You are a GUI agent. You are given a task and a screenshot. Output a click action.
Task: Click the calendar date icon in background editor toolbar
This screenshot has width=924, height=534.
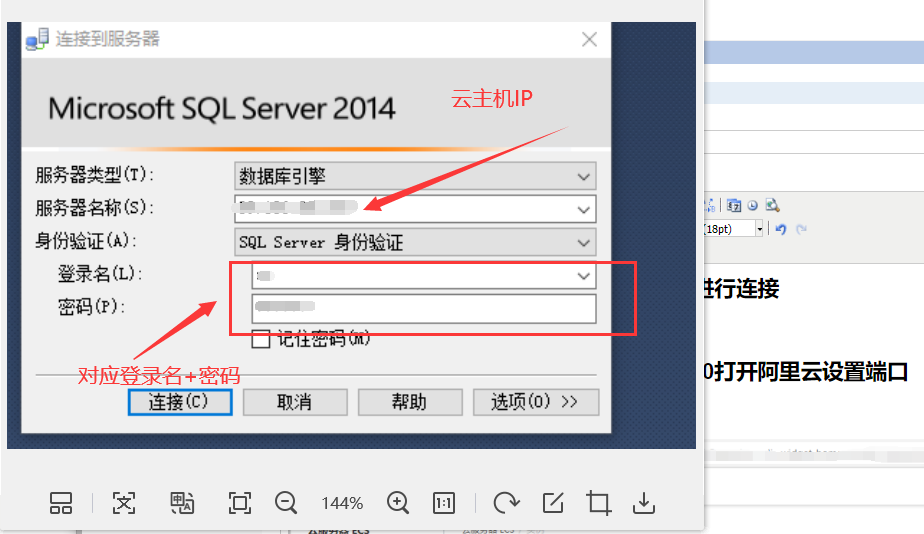click(x=734, y=205)
